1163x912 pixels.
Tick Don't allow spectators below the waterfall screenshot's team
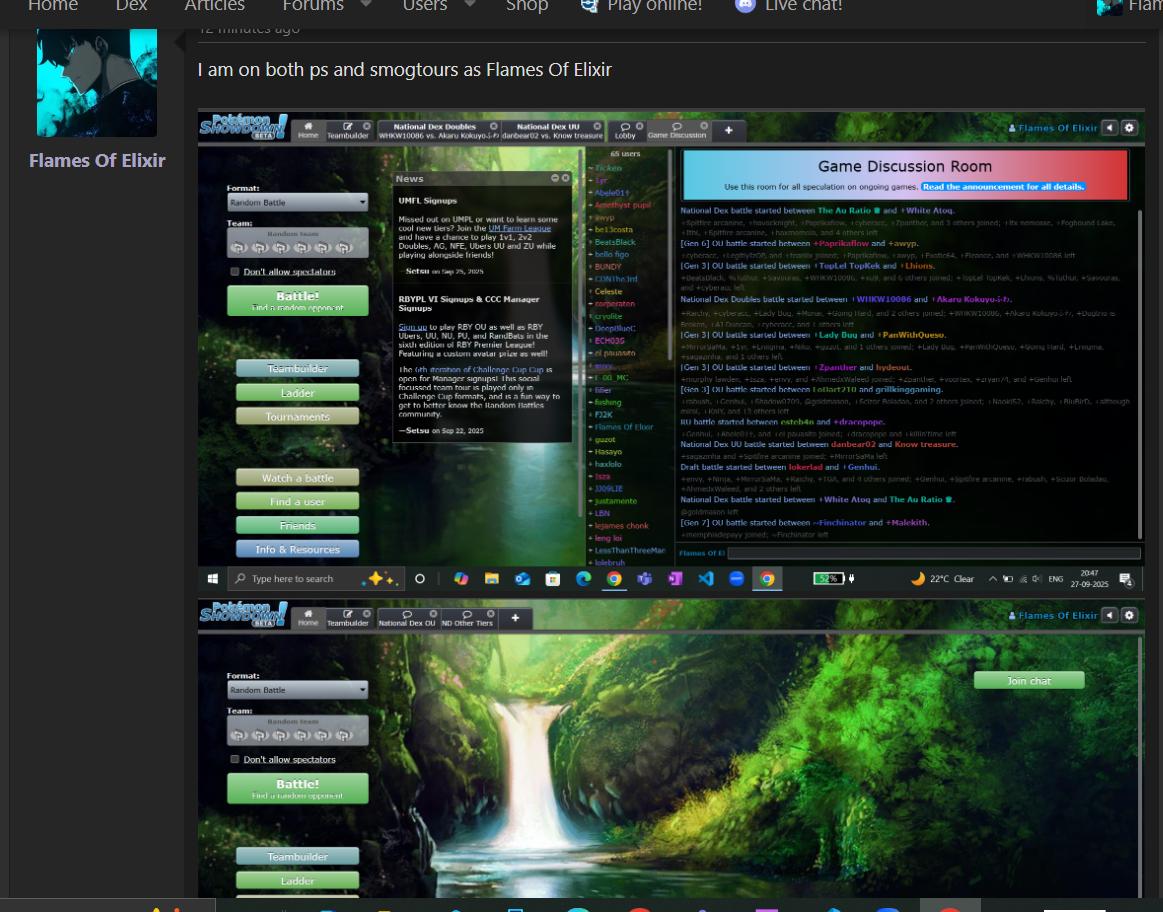235,760
